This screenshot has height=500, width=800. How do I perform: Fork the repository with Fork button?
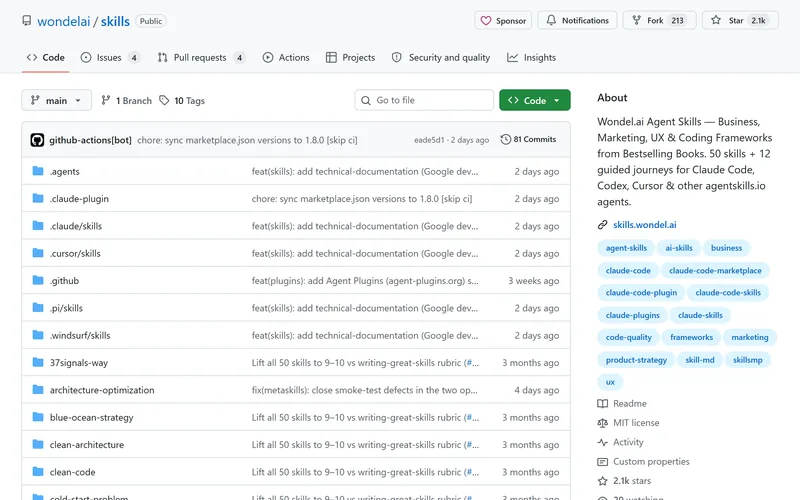659,20
